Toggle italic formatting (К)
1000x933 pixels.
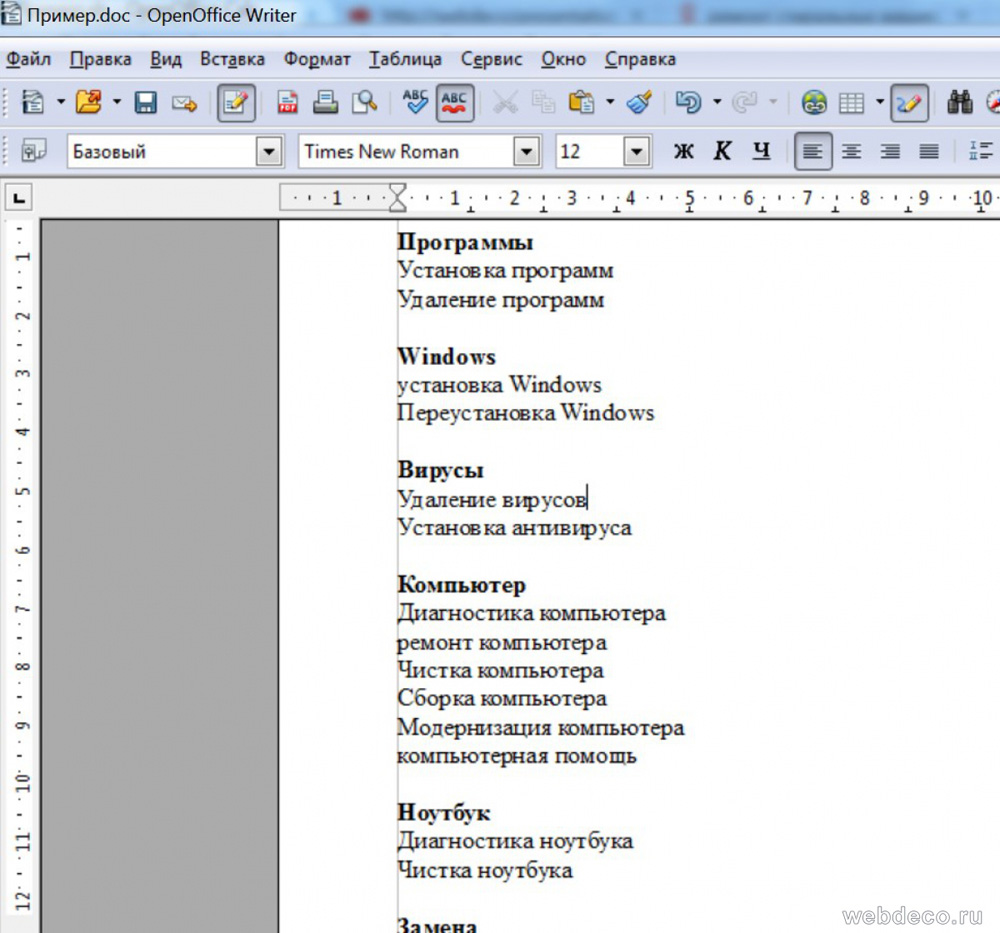723,151
